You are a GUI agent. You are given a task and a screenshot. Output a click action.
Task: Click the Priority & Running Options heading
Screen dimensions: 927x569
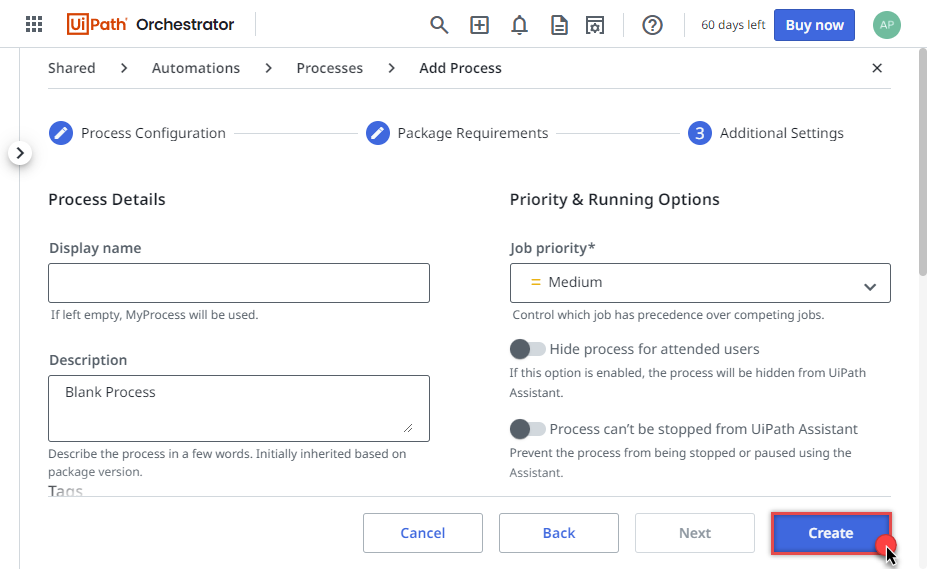pyautogui.click(x=614, y=199)
